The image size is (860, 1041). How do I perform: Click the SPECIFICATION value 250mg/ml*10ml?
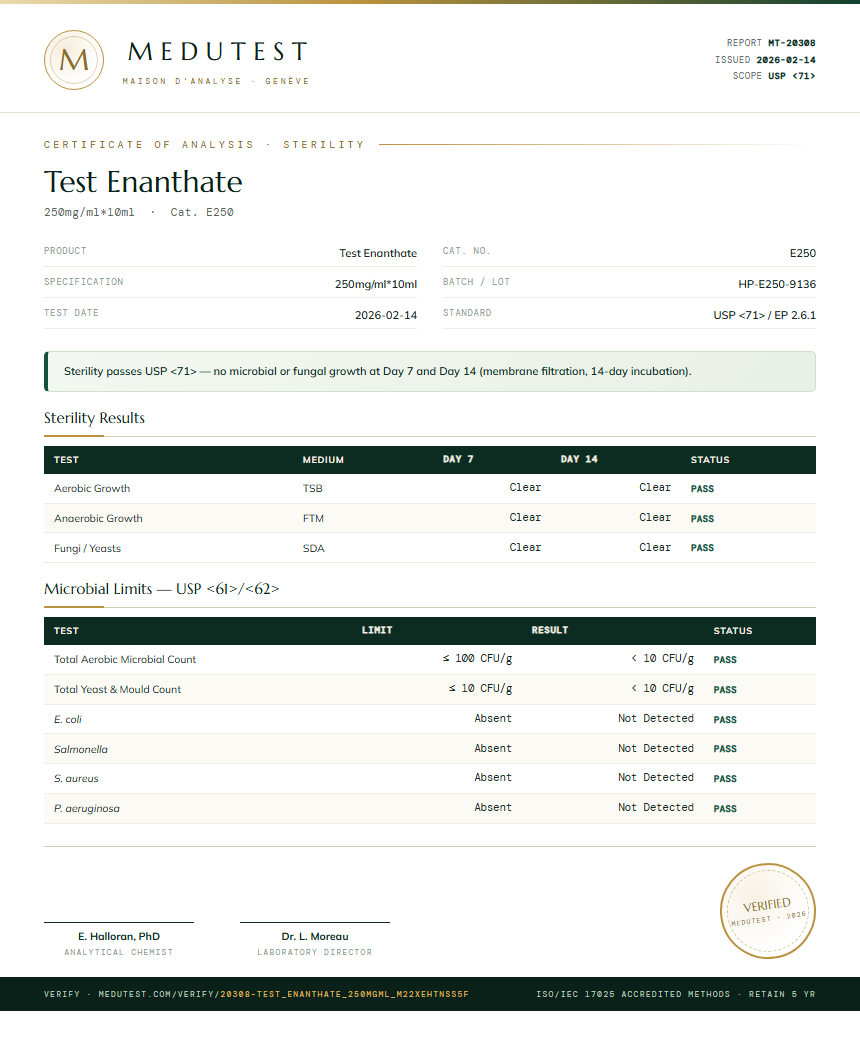(376, 284)
